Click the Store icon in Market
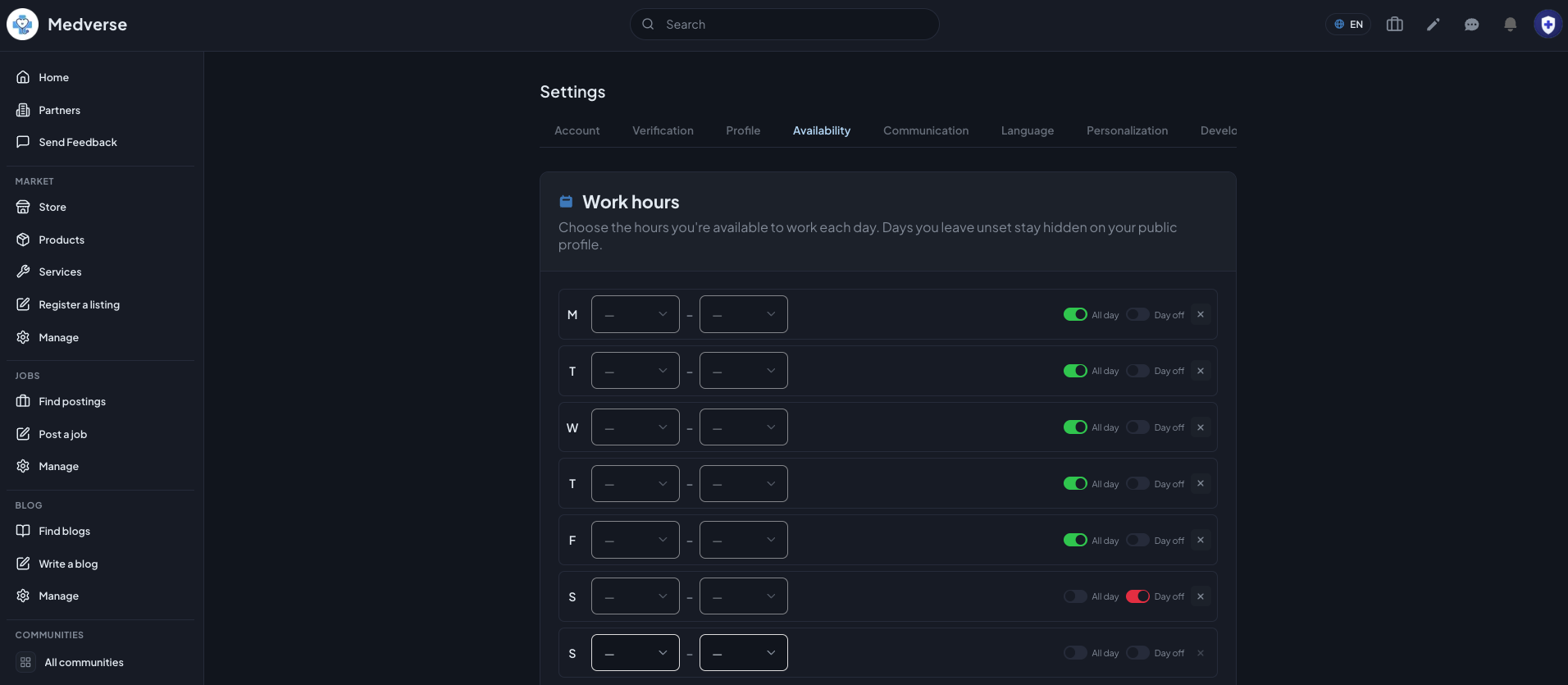The image size is (1568, 685). 23,207
